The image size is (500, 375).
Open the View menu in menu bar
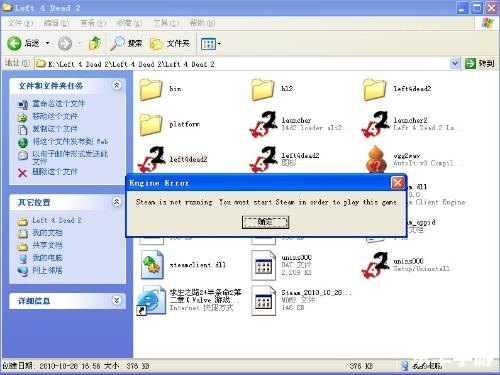[x=93, y=23]
